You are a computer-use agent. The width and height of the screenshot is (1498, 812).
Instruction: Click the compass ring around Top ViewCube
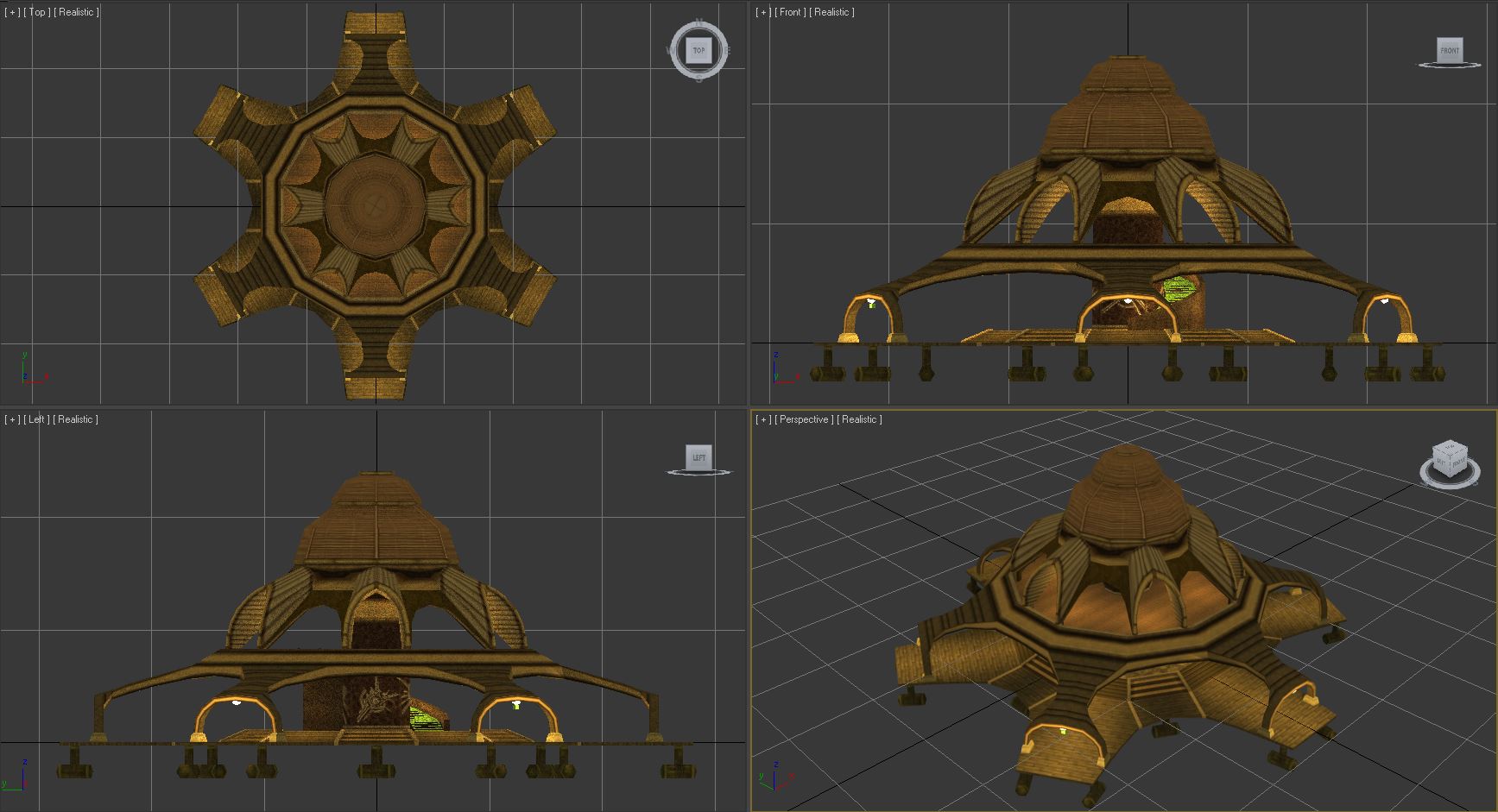coord(698,51)
